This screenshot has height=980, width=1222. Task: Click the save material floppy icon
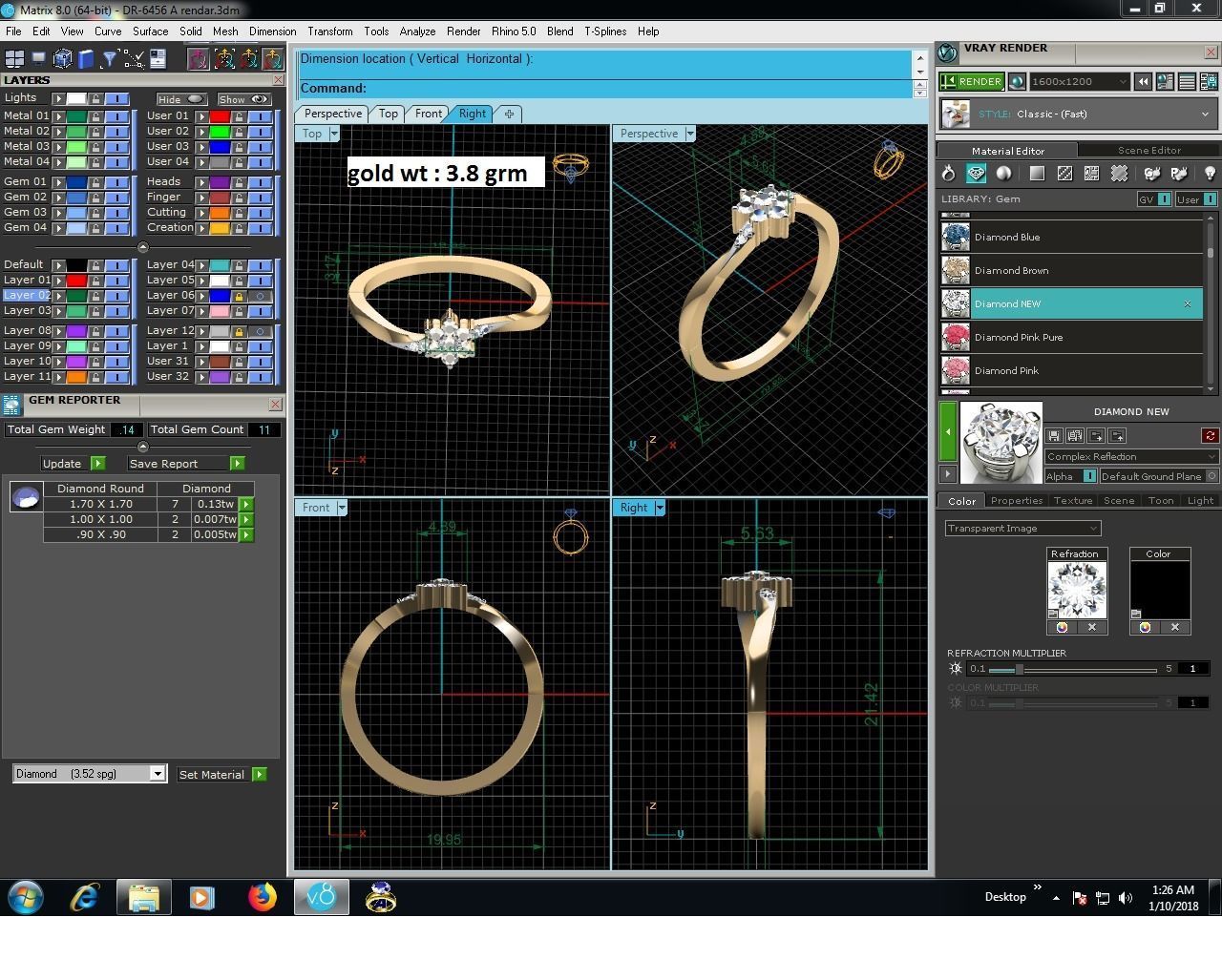1054,436
